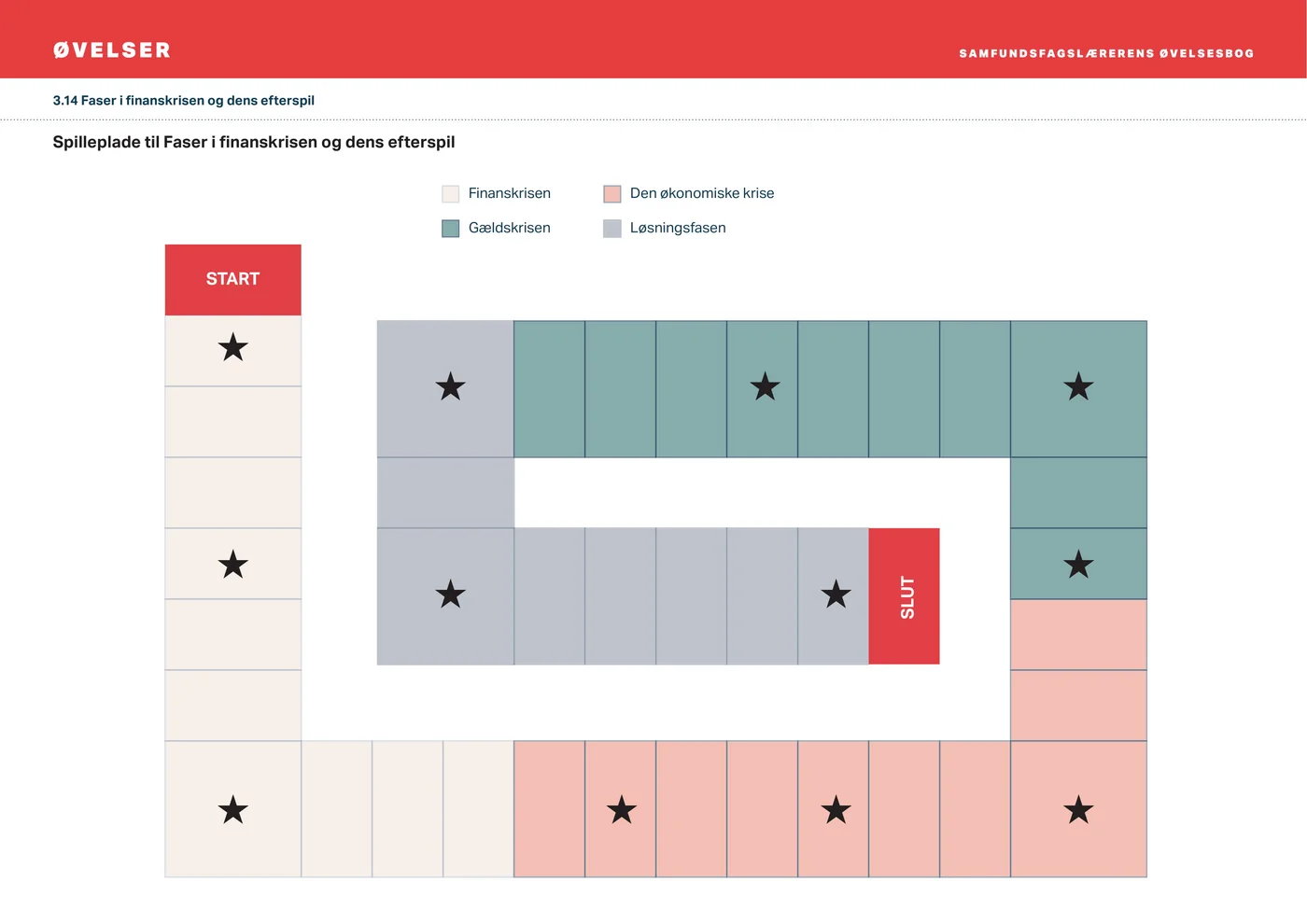Click the star in the large teal corner square

1078,386
